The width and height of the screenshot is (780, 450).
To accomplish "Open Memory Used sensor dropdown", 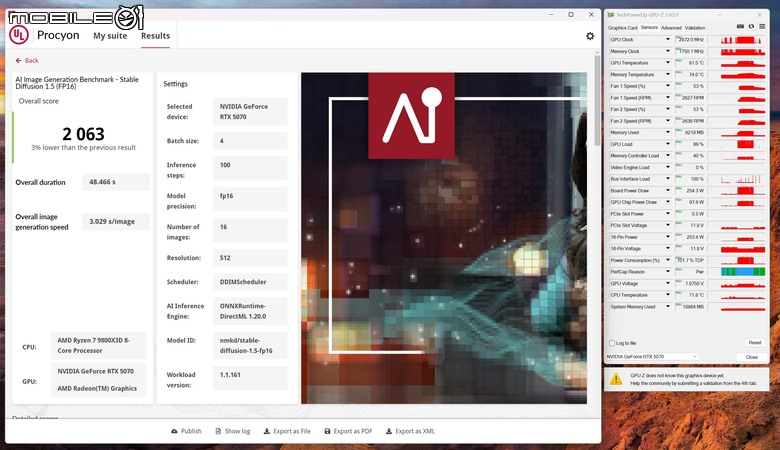I will click(x=668, y=132).
